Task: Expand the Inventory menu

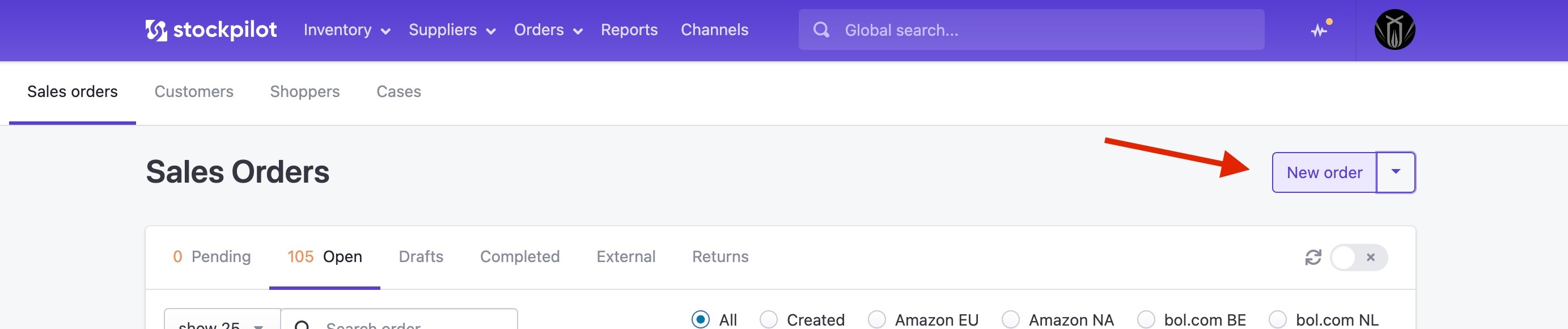Action: pyautogui.click(x=346, y=30)
